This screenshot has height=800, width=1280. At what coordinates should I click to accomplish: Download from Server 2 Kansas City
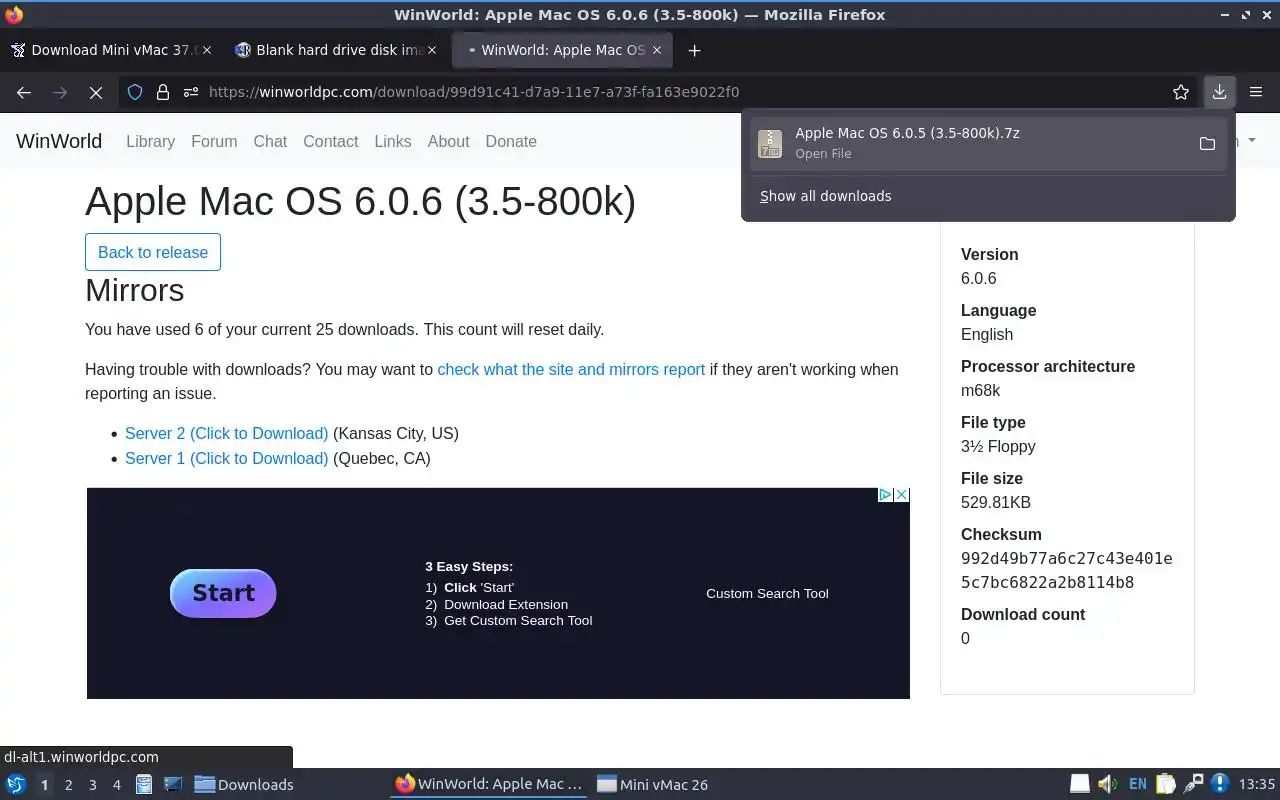[226, 434]
